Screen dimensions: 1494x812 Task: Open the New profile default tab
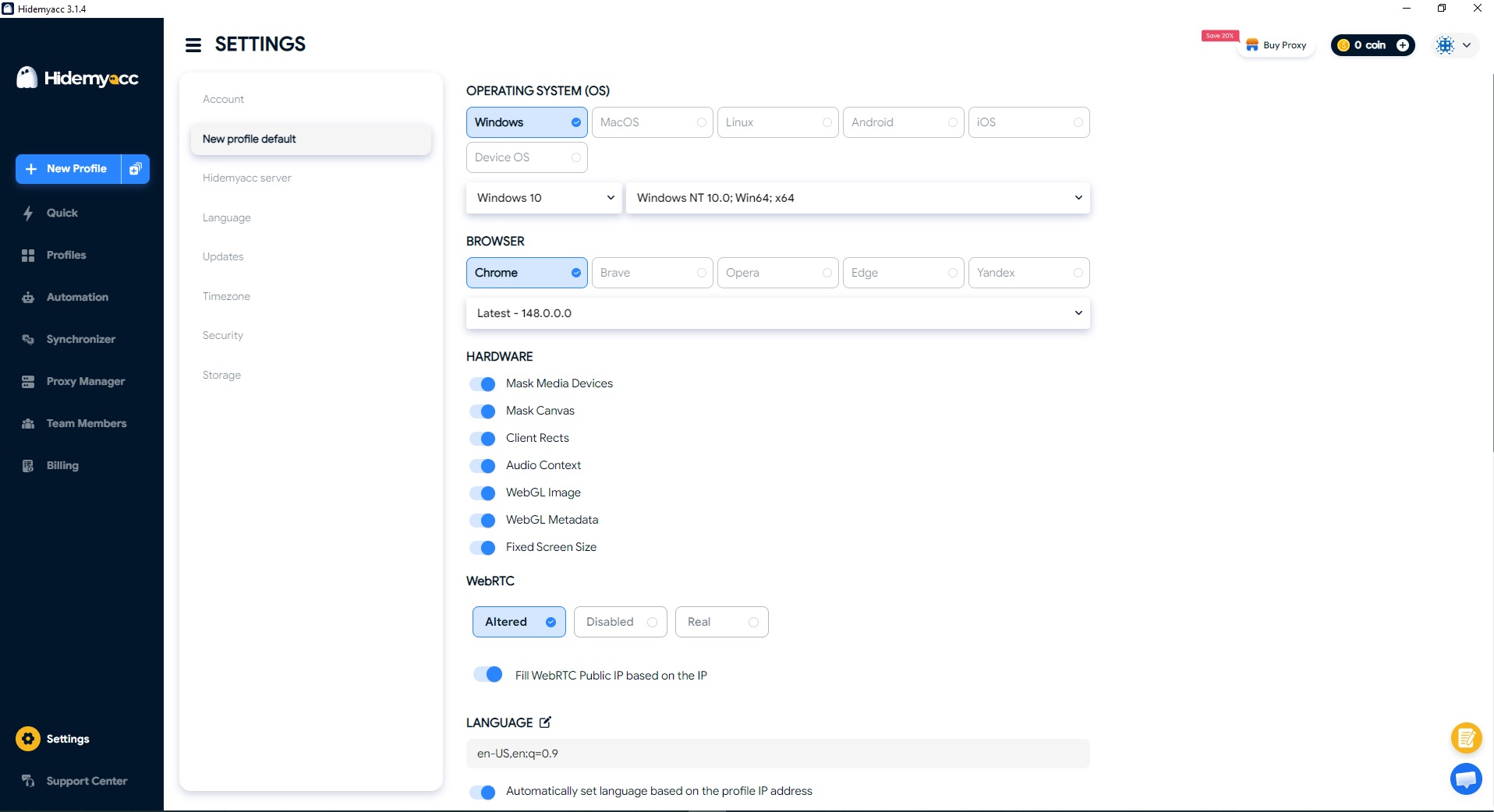(311, 139)
